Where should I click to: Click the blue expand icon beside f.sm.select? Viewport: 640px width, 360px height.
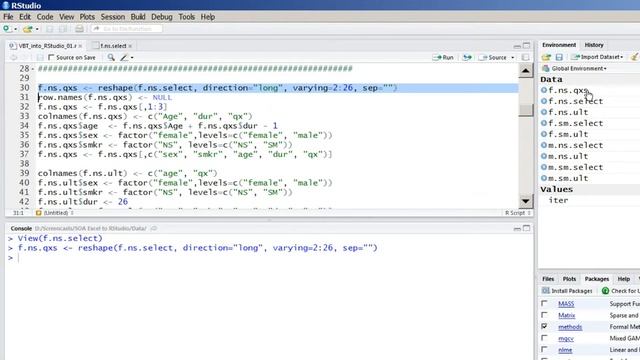click(x=544, y=123)
